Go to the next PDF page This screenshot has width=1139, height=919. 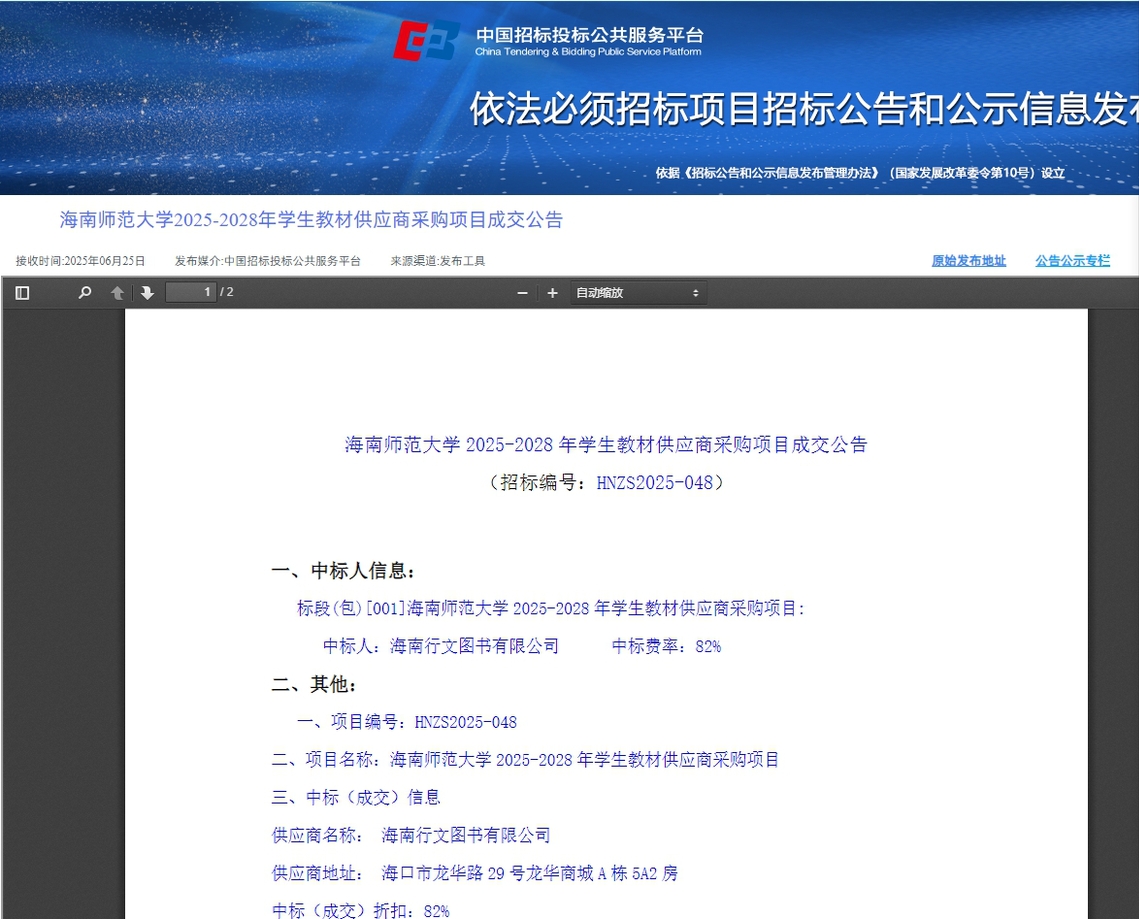point(147,293)
